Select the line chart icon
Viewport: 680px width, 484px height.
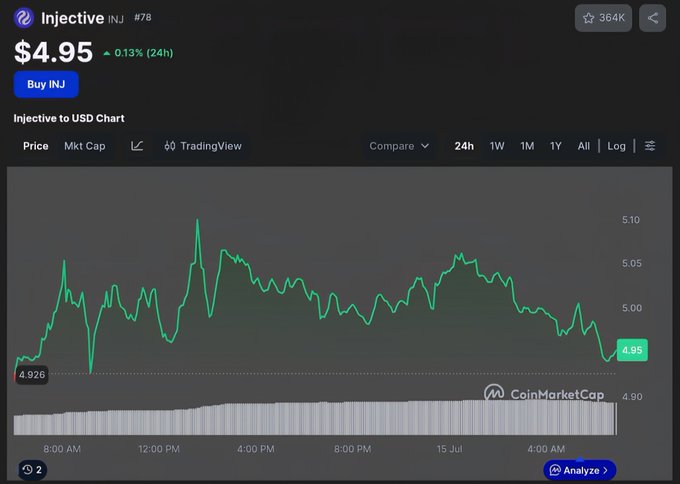pyautogui.click(x=137, y=146)
